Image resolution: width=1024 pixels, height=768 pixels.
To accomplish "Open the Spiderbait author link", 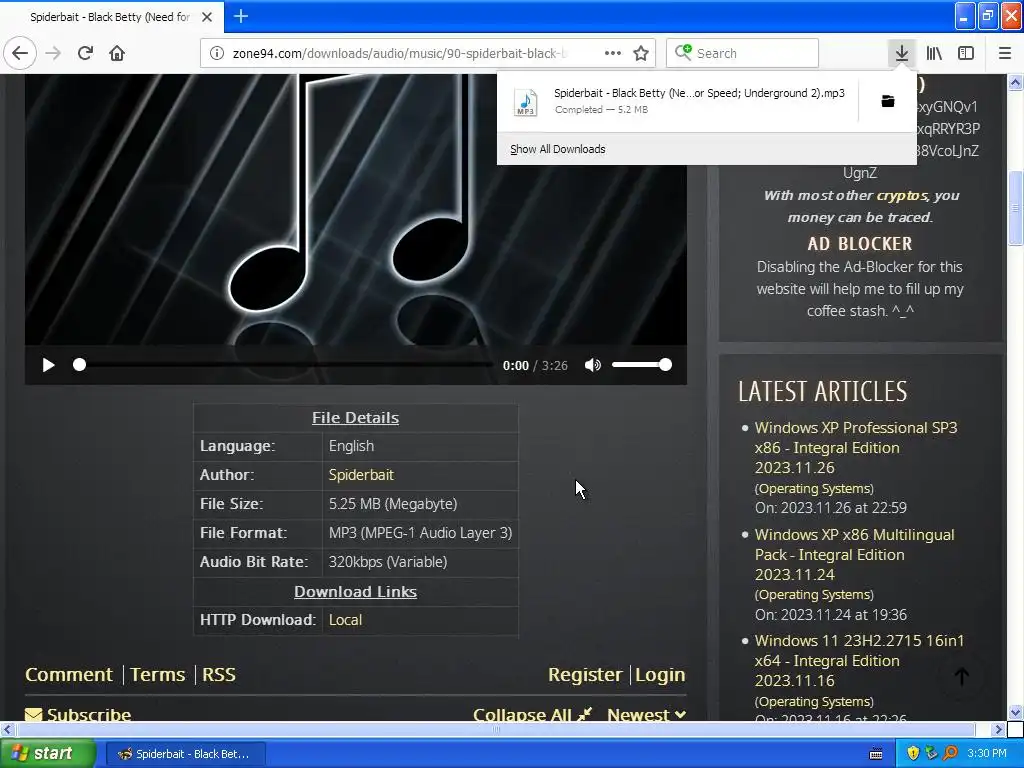I will tap(361, 475).
